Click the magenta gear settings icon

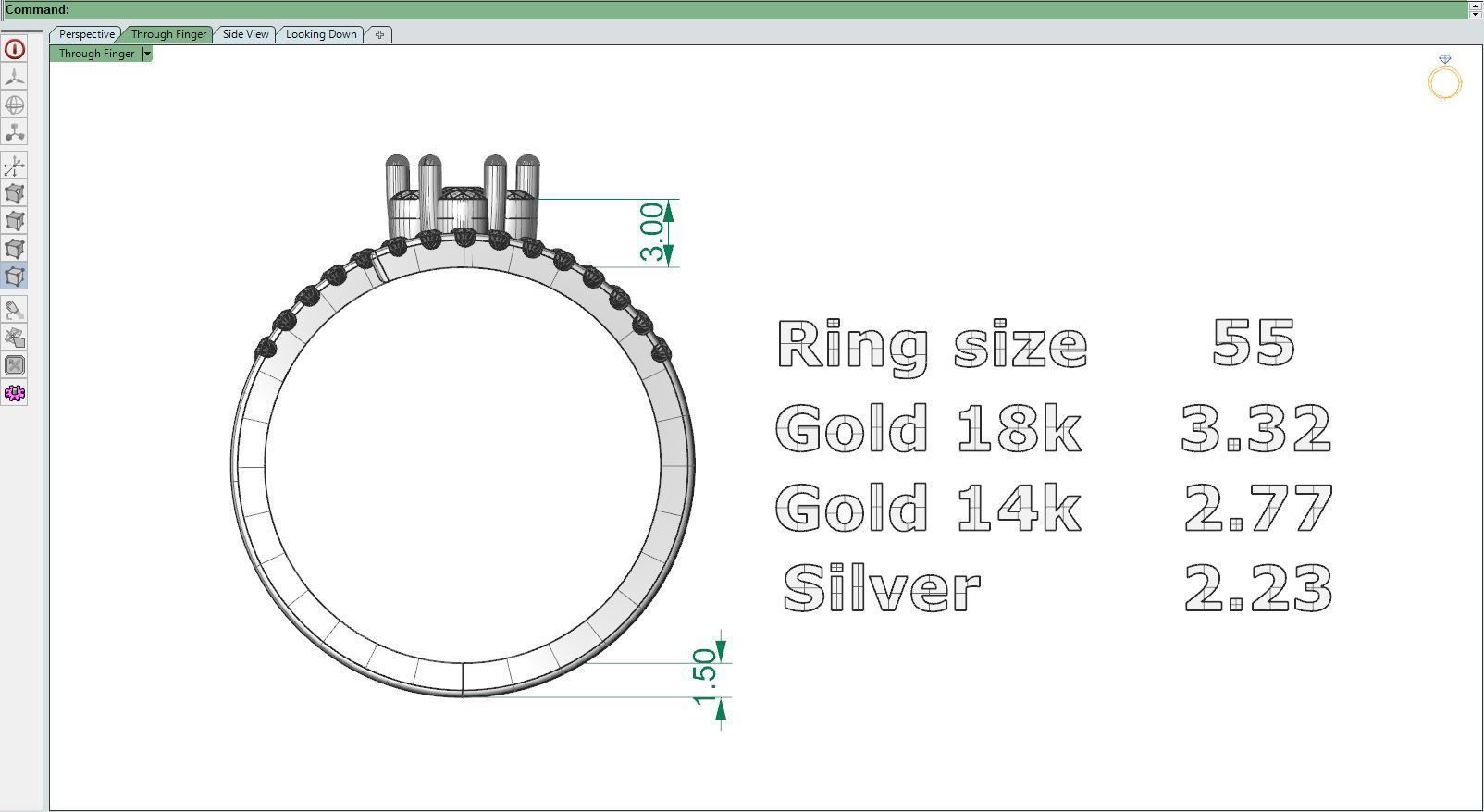[x=15, y=393]
